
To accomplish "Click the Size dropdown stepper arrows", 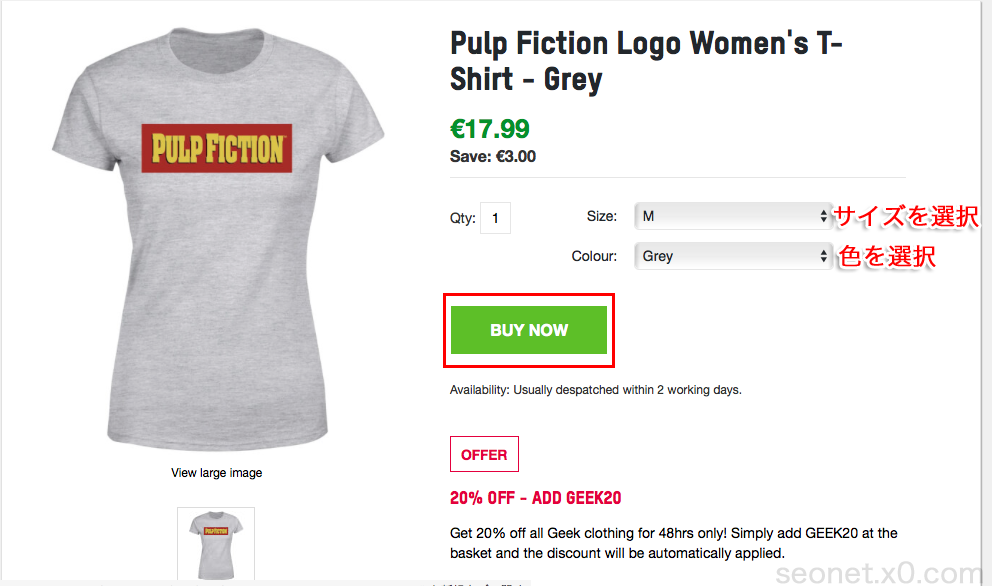I will pos(824,216).
